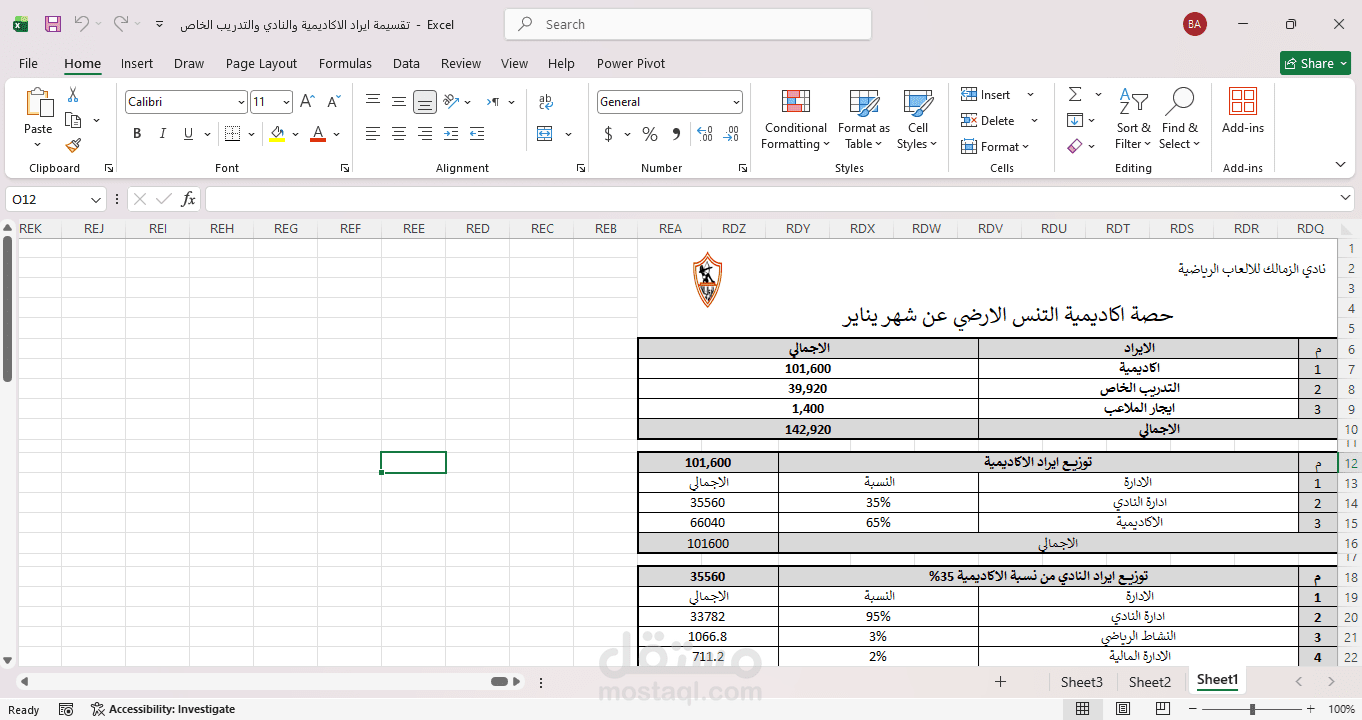Save the workbook with the Save icon

click(53, 24)
